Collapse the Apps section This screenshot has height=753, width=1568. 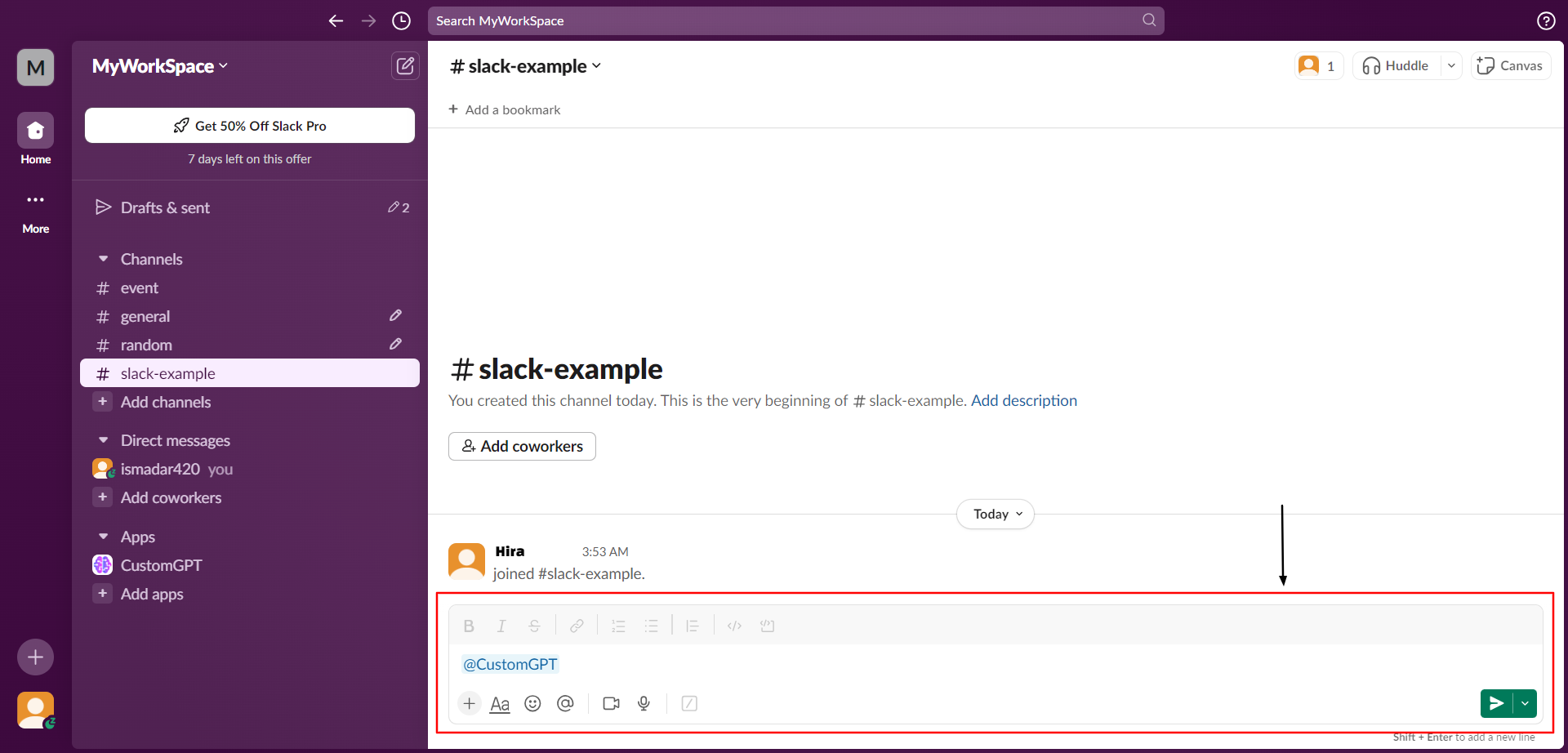104,537
